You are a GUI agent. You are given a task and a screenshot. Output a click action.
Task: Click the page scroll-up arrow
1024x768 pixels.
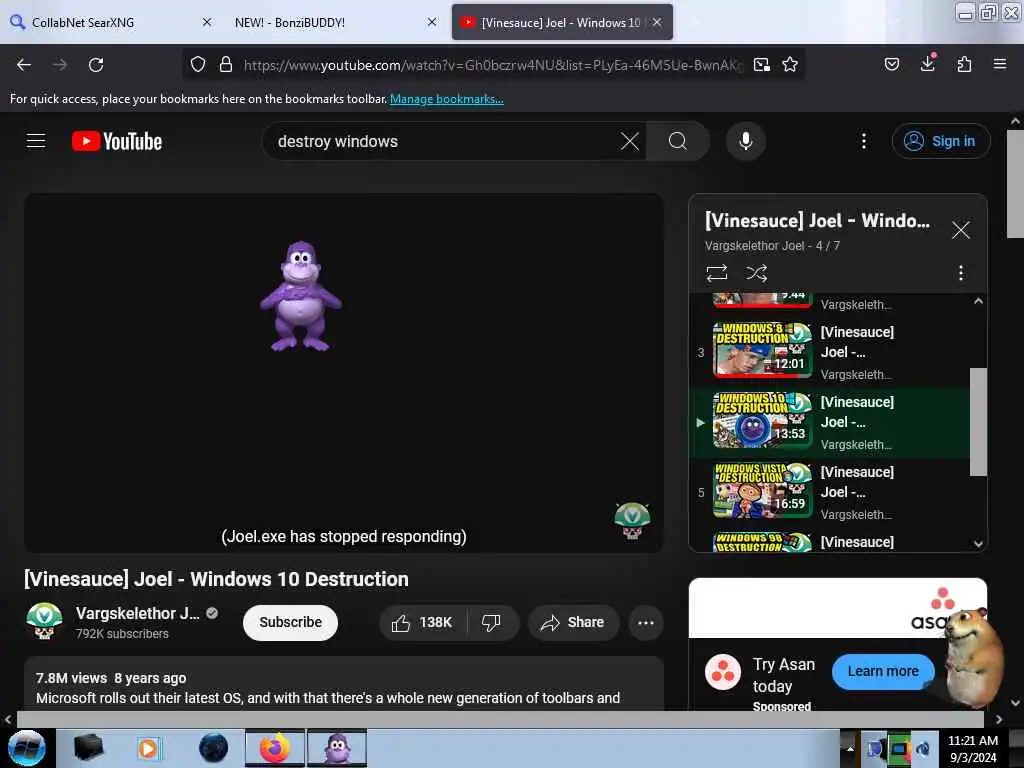(x=1015, y=121)
